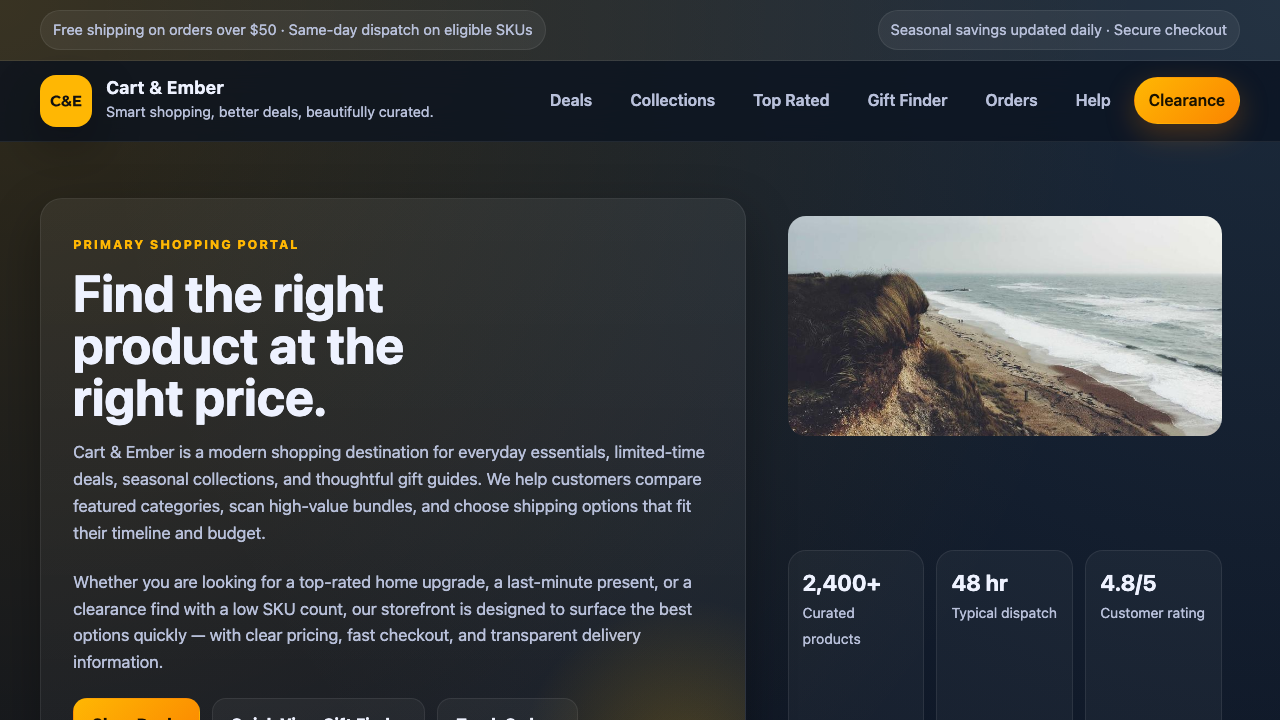Click the Cart & Ember brand name

[x=165, y=87]
